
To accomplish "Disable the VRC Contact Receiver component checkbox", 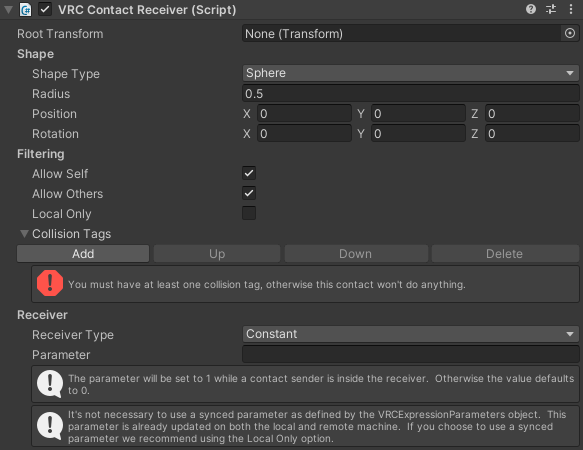I will [x=45, y=9].
